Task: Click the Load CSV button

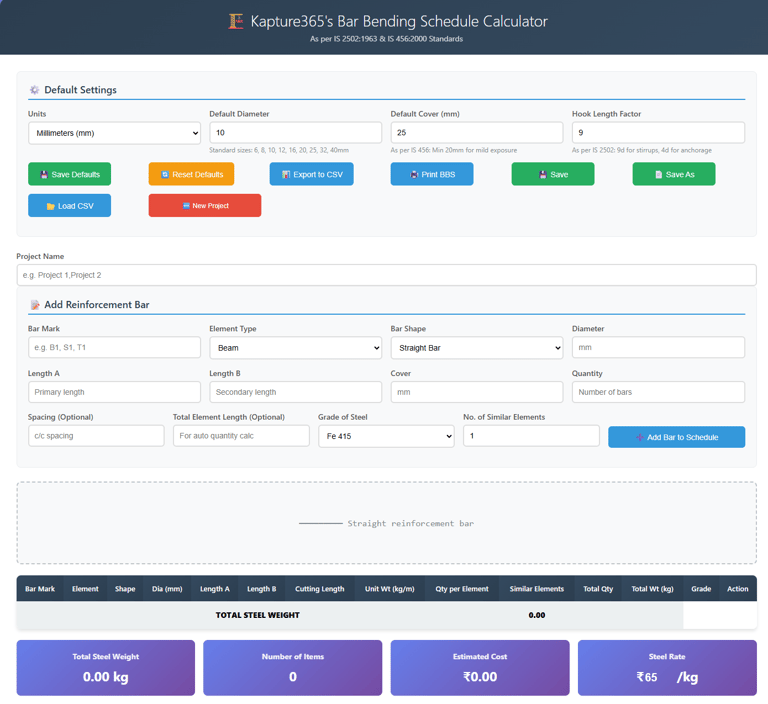Action: coord(70,206)
